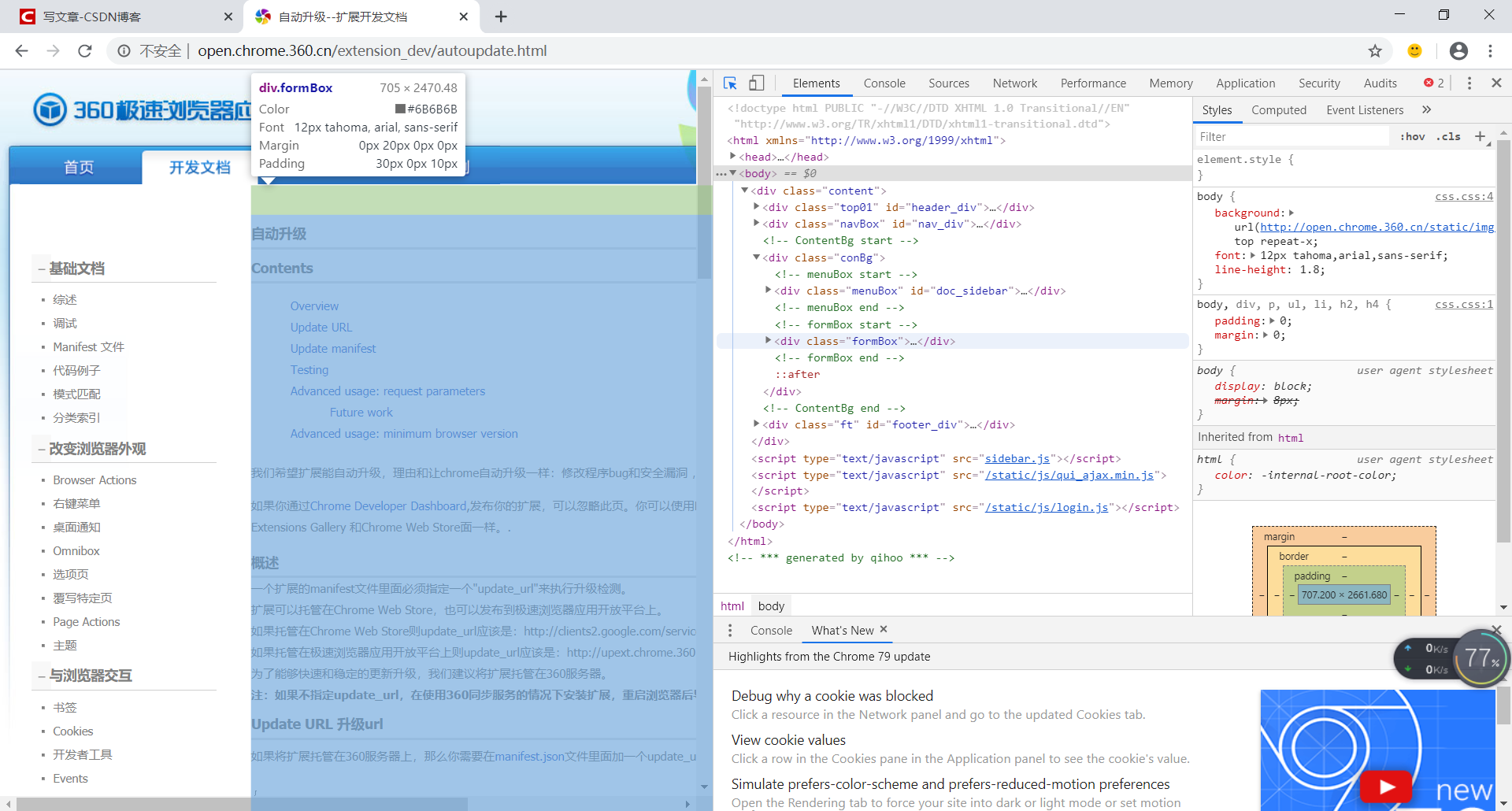Image resolution: width=1512 pixels, height=811 pixels.
Task: Bookmark this page with the star icon
Action: click(x=1375, y=50)
